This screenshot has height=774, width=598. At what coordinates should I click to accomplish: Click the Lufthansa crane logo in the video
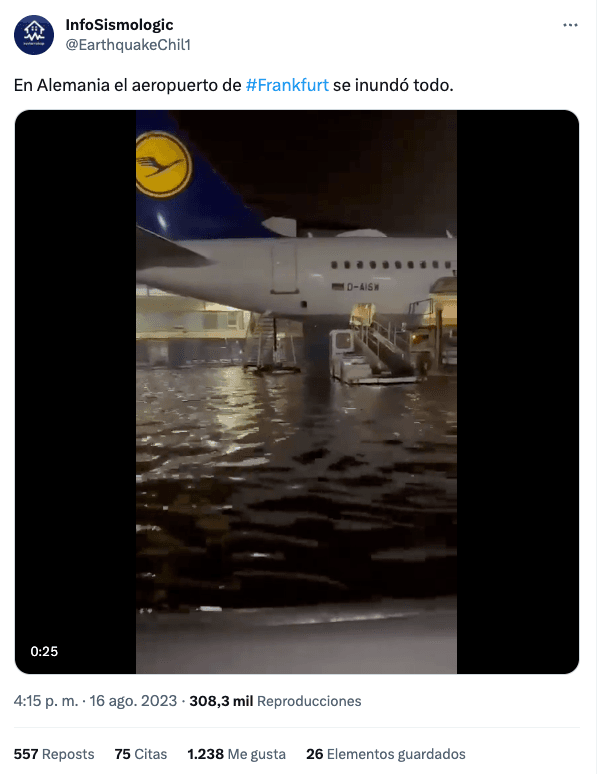pyautogui.click(x=162, y=164)
